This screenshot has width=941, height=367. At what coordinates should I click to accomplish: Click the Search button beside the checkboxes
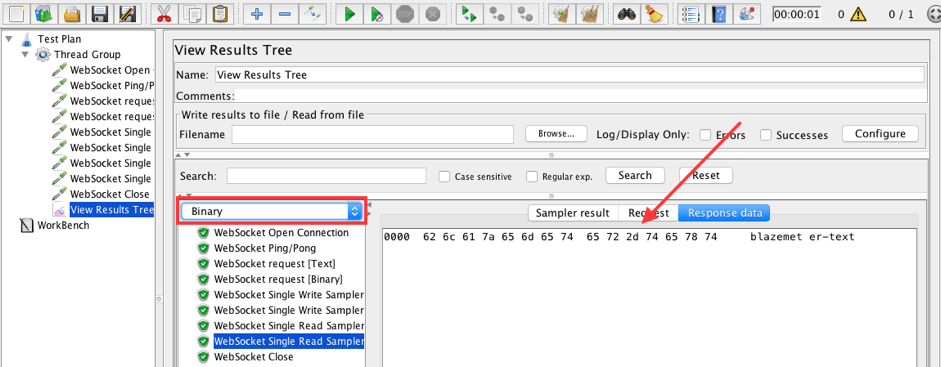pyautogui.click(x=635, y=176)
